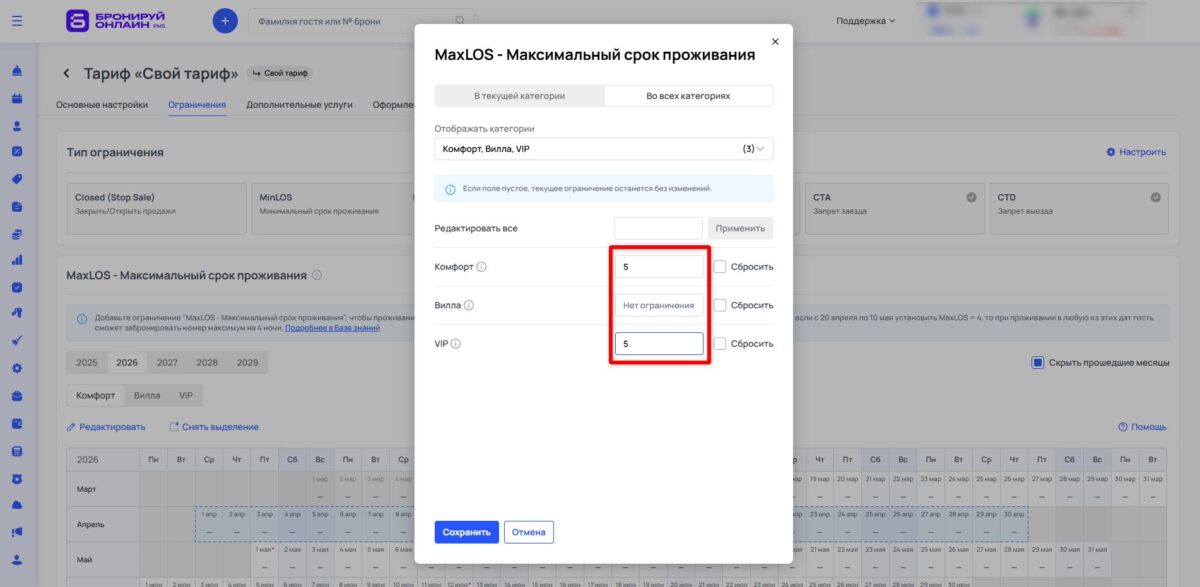Open the settings gear icon in sidebar
The height and width of the screenshot is (587, 1200).
[x=18, y=369]
